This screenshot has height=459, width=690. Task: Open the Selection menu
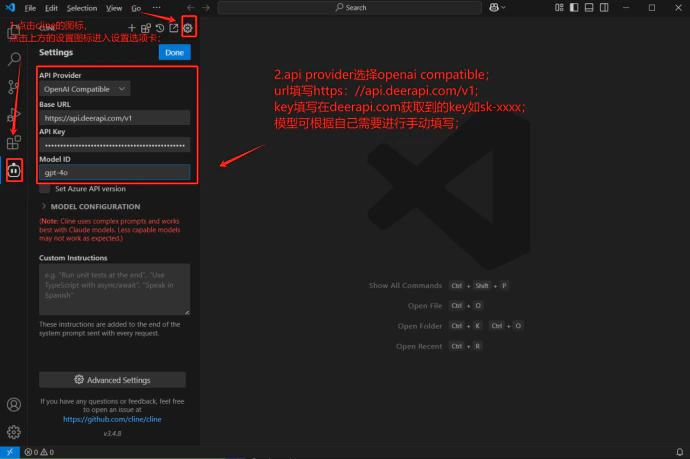[x=82, y=8]
